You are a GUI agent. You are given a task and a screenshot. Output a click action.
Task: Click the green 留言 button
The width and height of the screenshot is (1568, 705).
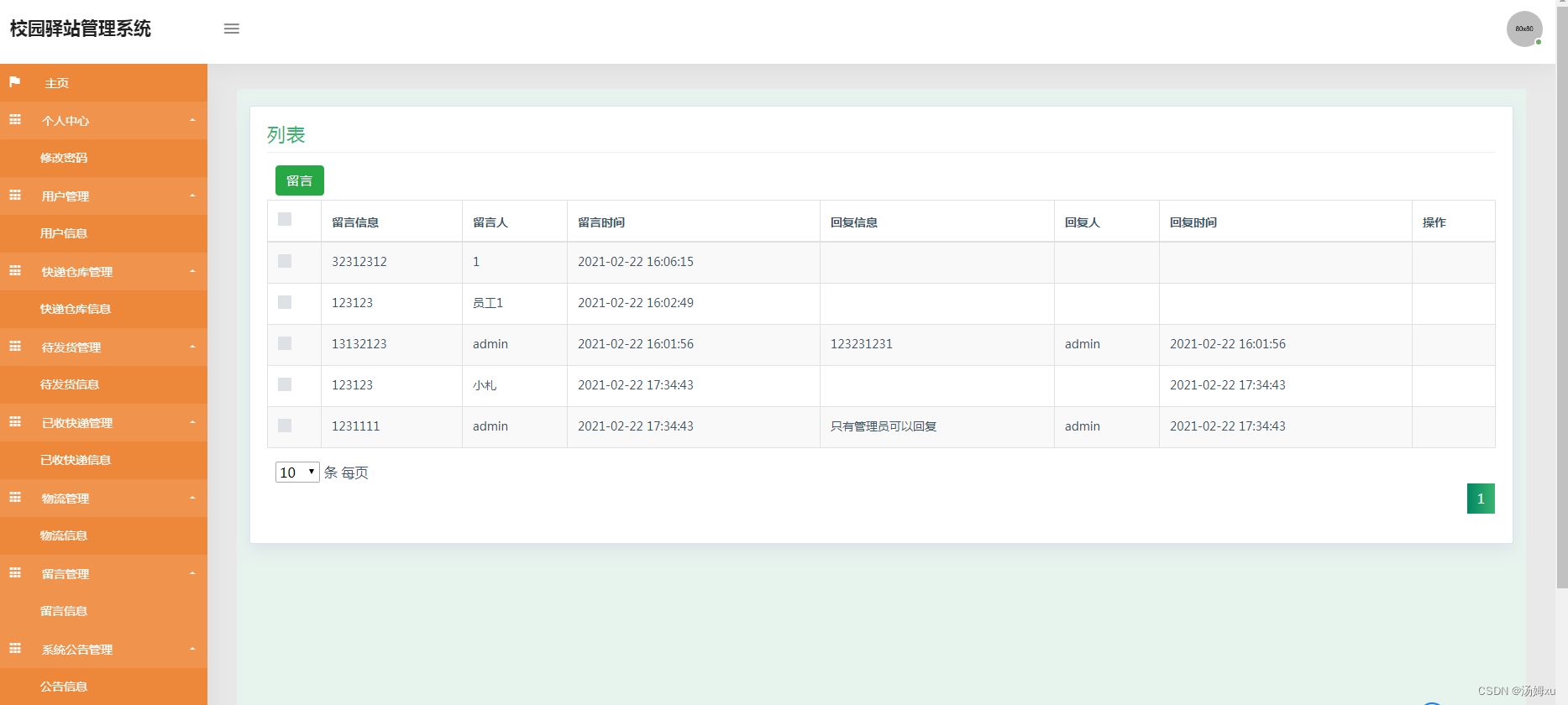click(300, 180)
